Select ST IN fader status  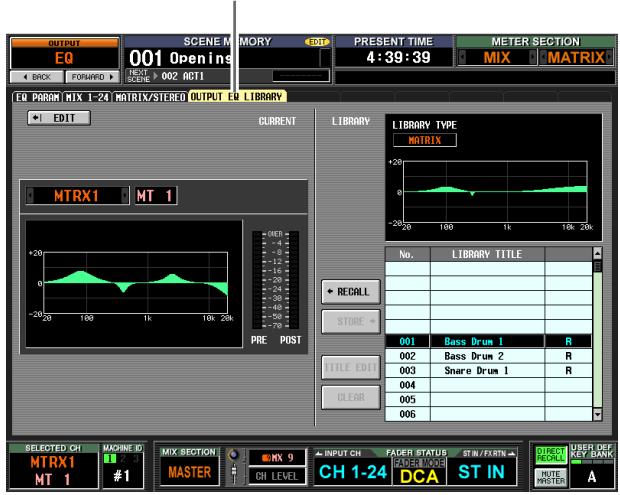tap(481, 471)
